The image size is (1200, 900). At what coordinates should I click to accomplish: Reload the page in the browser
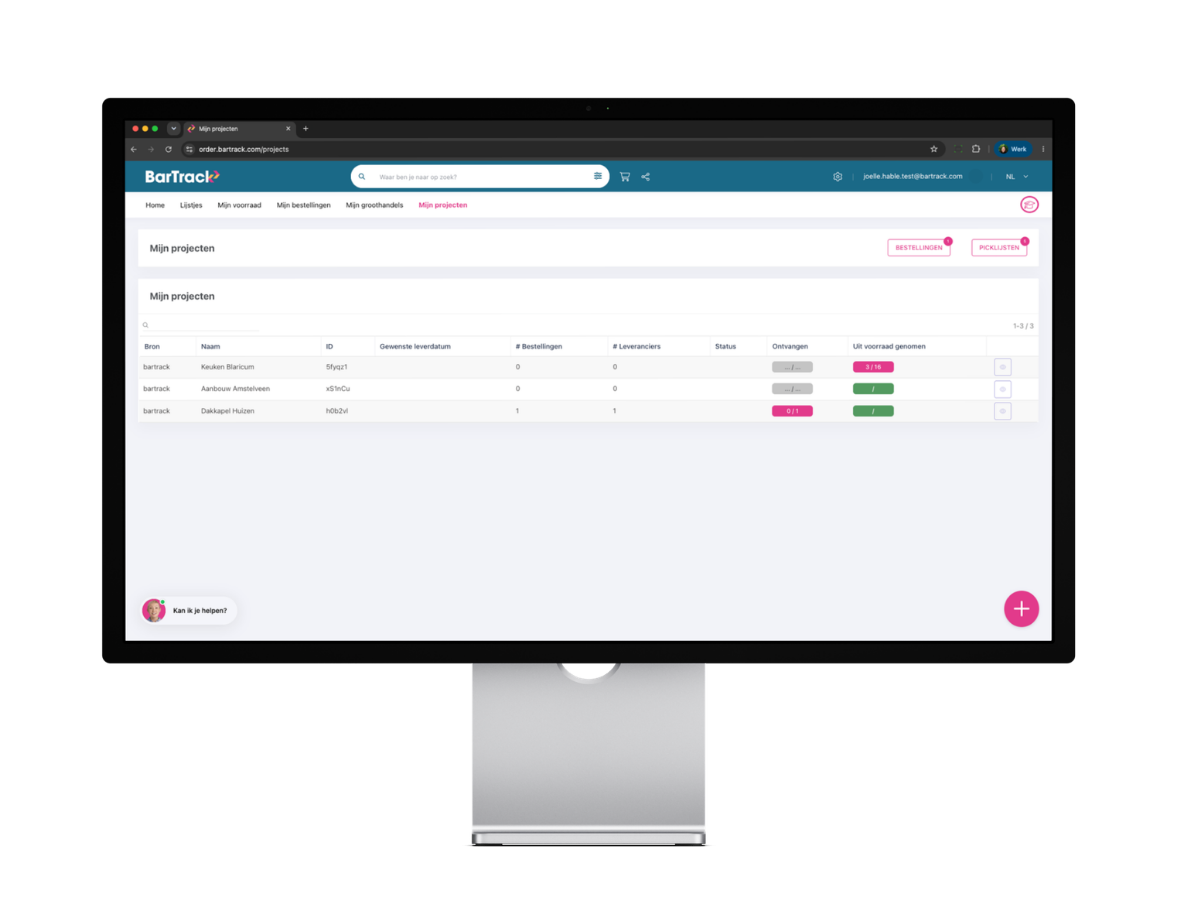coord(168,149)
